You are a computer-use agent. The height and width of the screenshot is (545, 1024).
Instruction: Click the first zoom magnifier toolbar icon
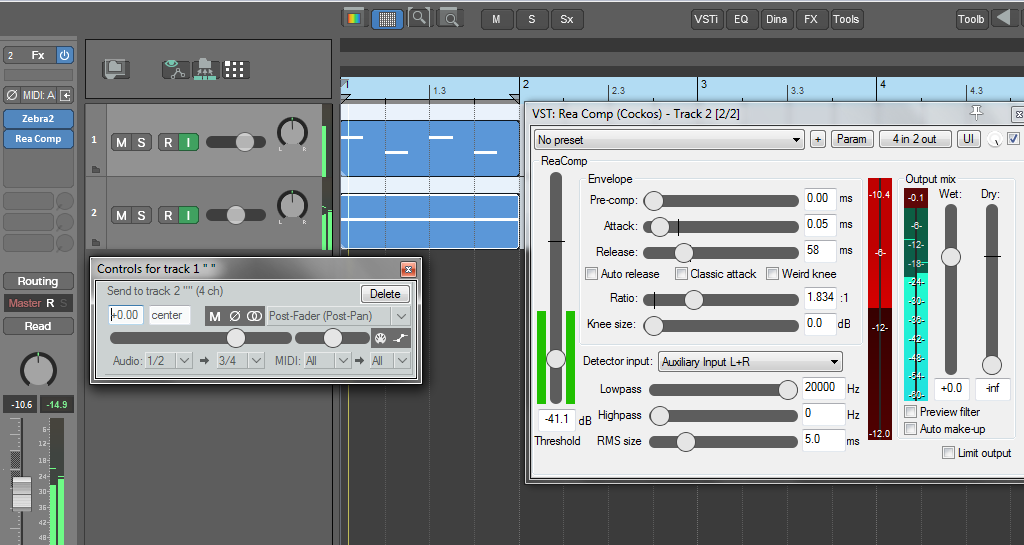[x=419, y=18]
